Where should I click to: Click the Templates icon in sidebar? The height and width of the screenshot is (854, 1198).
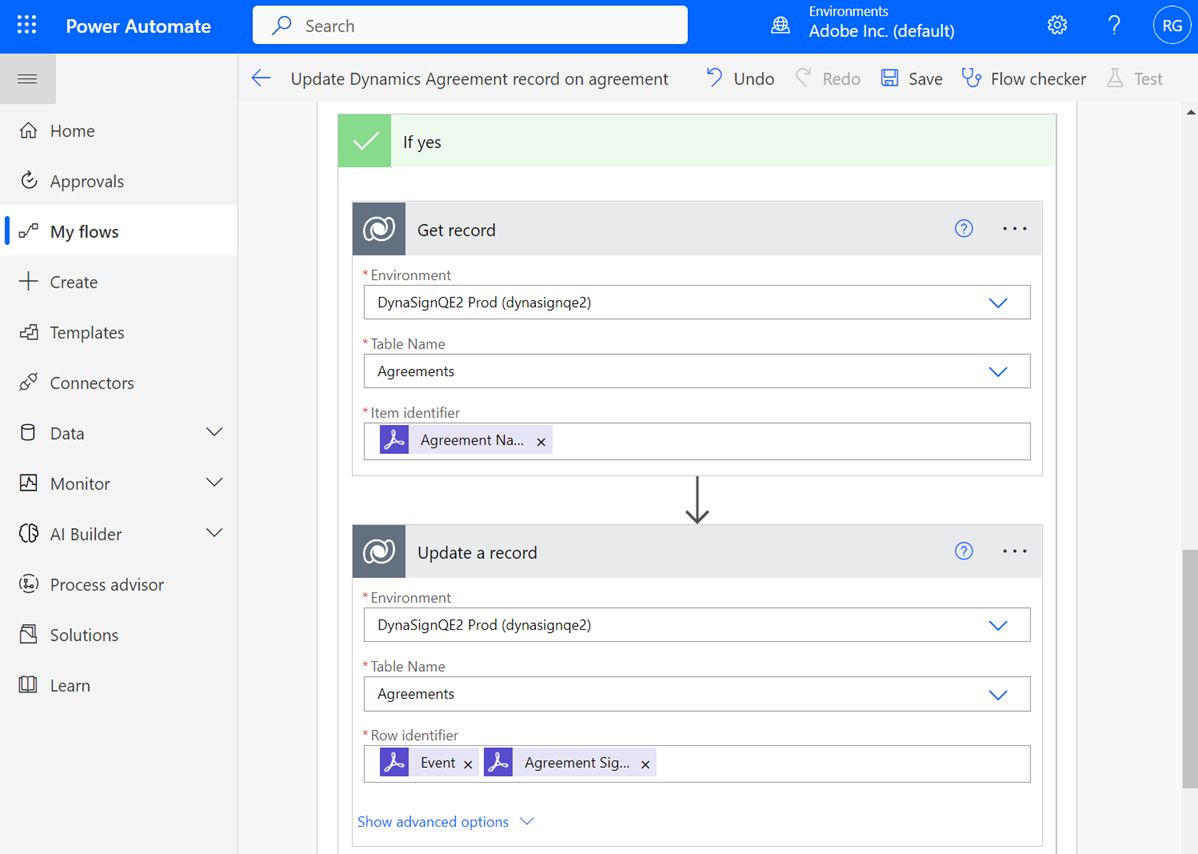[x=28, y=332]
